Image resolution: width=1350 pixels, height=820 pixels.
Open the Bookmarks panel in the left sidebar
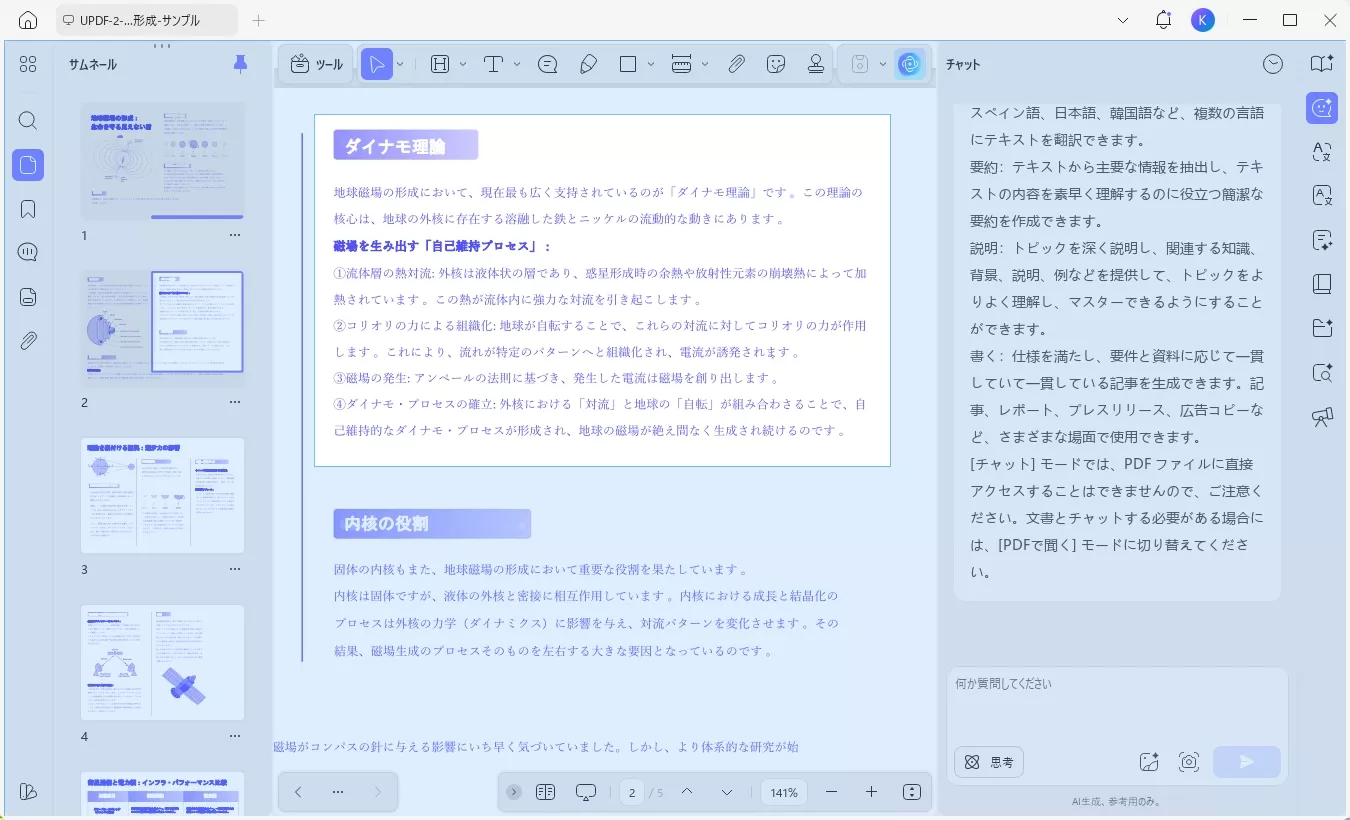pos(28,207)
